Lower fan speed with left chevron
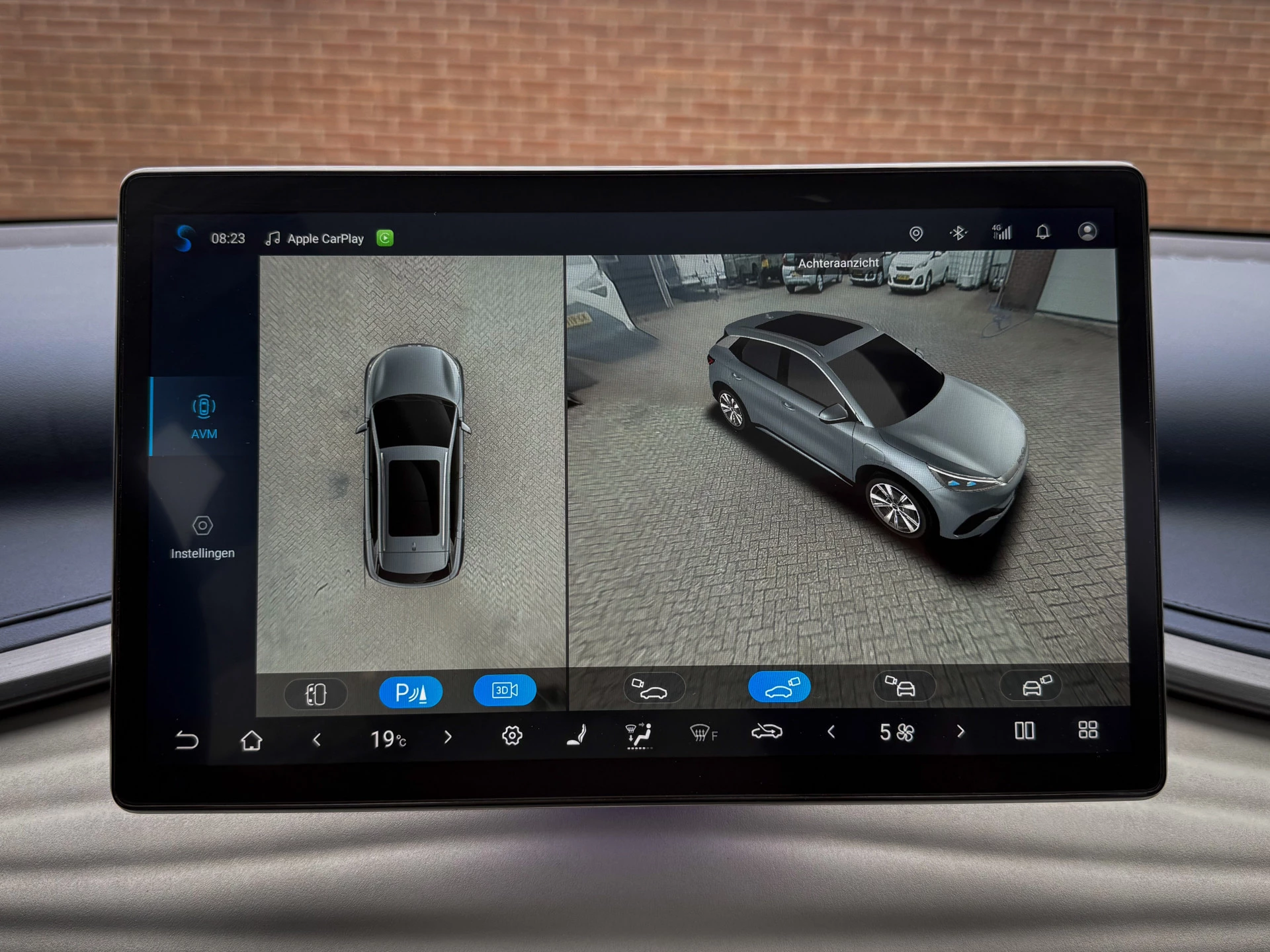Screen dimensions: 1270x952 (x=831, y=732)
